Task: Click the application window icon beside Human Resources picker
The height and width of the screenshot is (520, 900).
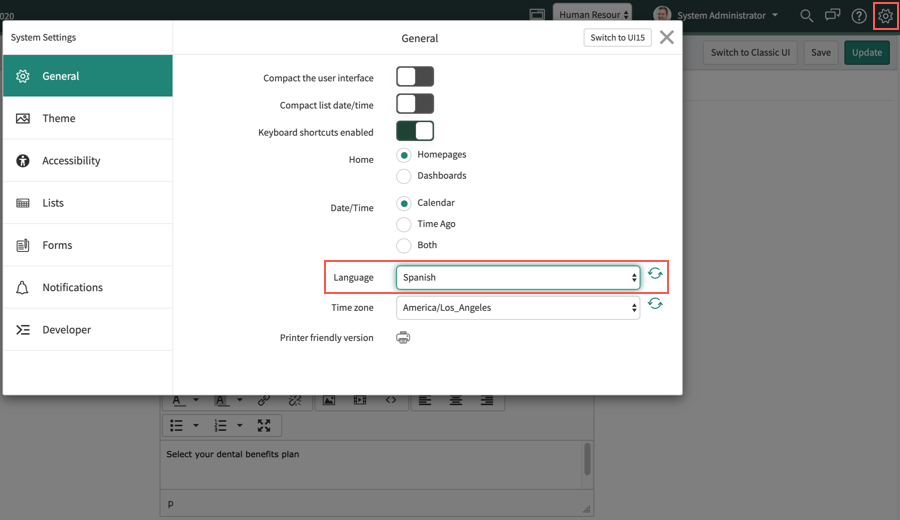Action: tap(537, 14)
